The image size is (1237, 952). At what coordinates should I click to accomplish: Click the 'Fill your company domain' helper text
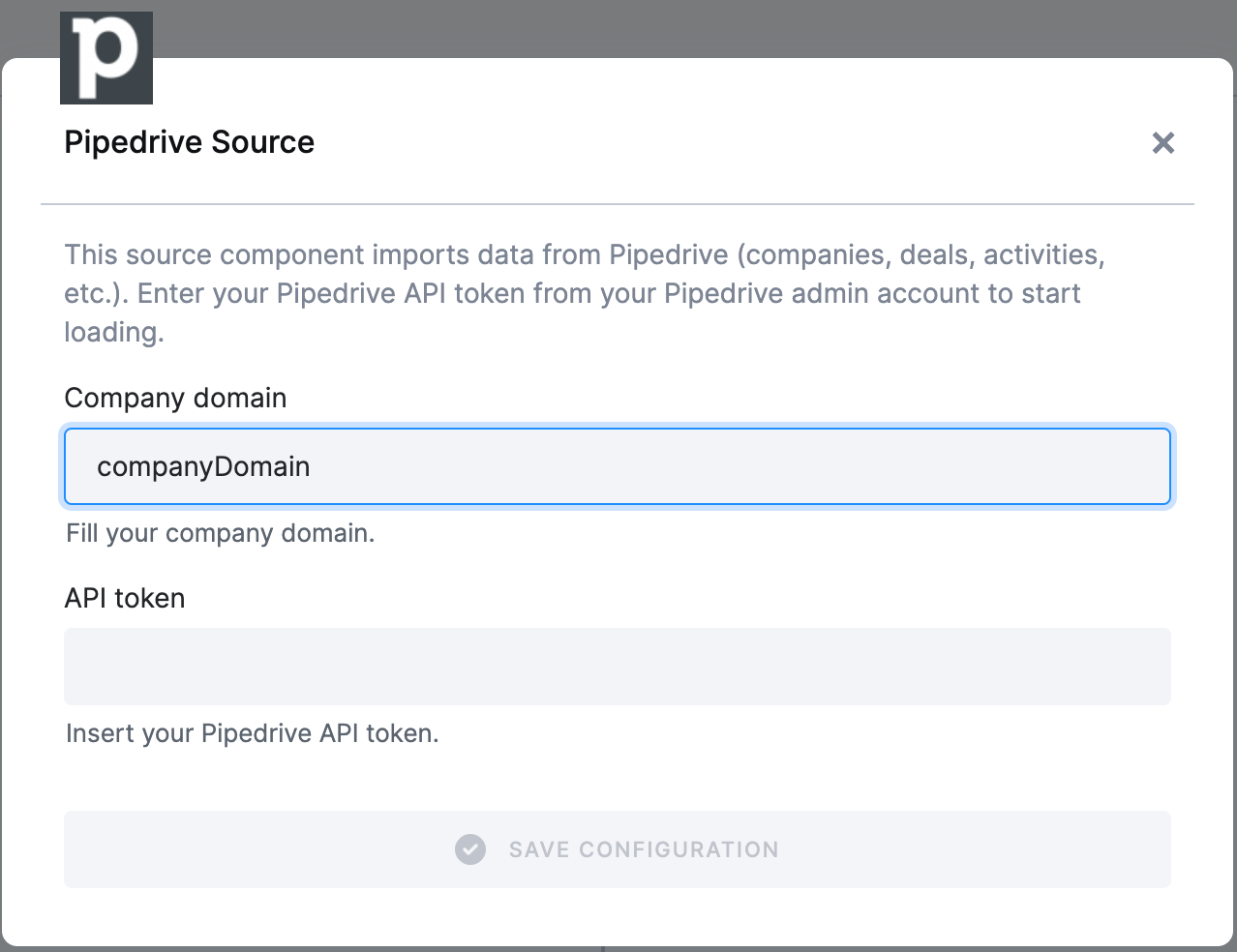[x=220, y=533]
